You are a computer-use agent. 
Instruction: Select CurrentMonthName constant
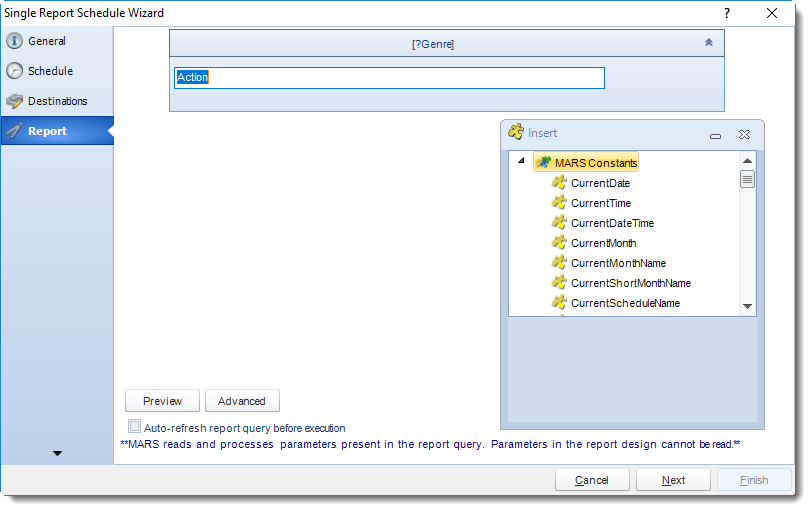[x=619, y=263]
